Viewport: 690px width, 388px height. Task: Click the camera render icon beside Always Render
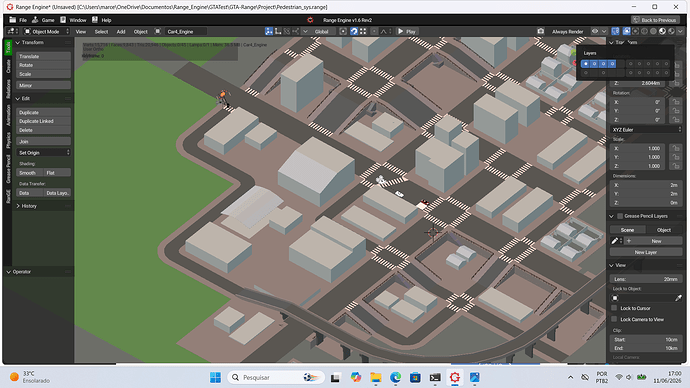[540, 31]
